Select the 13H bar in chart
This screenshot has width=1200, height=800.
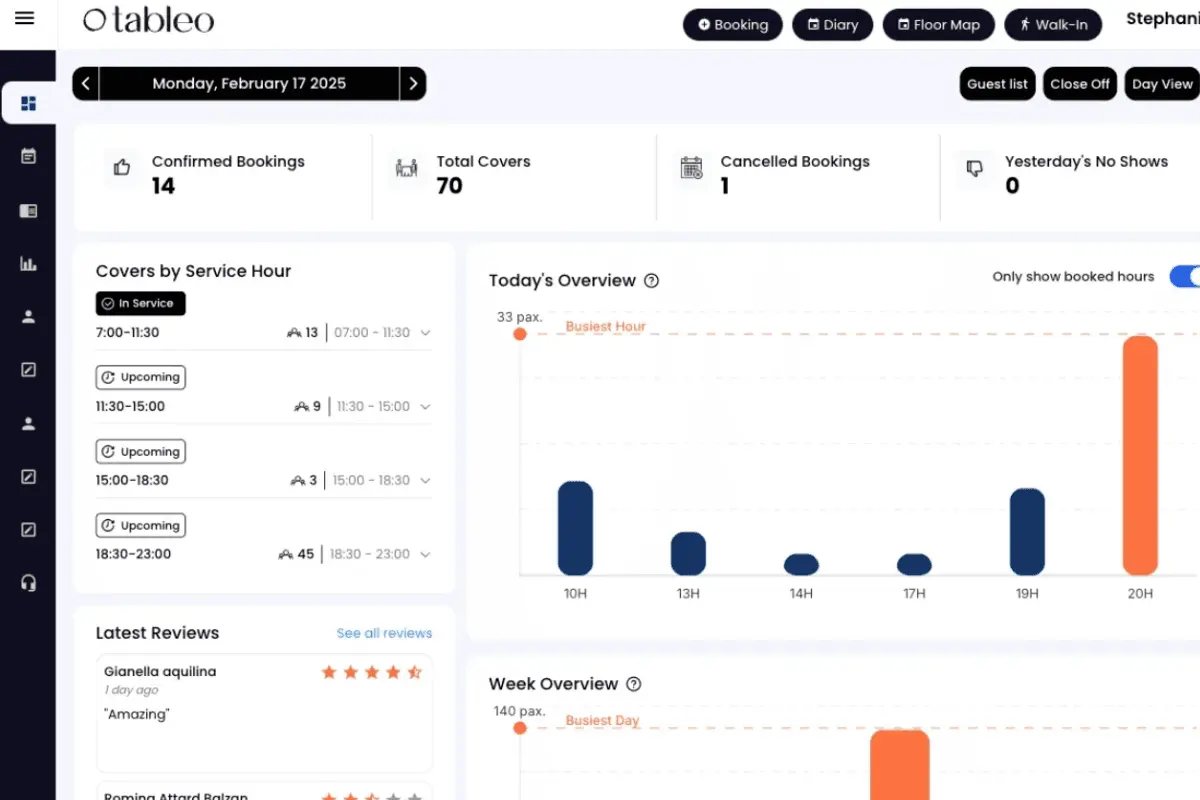688,554
